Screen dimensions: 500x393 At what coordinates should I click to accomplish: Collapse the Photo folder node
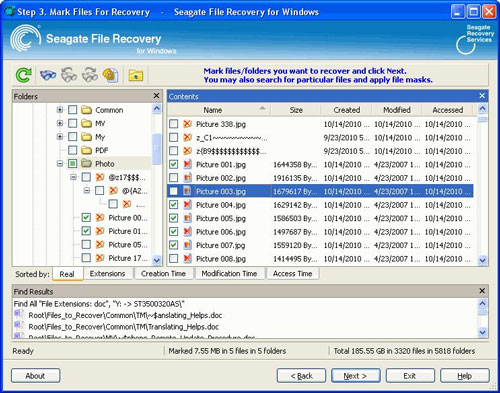(x=60, y=163)
